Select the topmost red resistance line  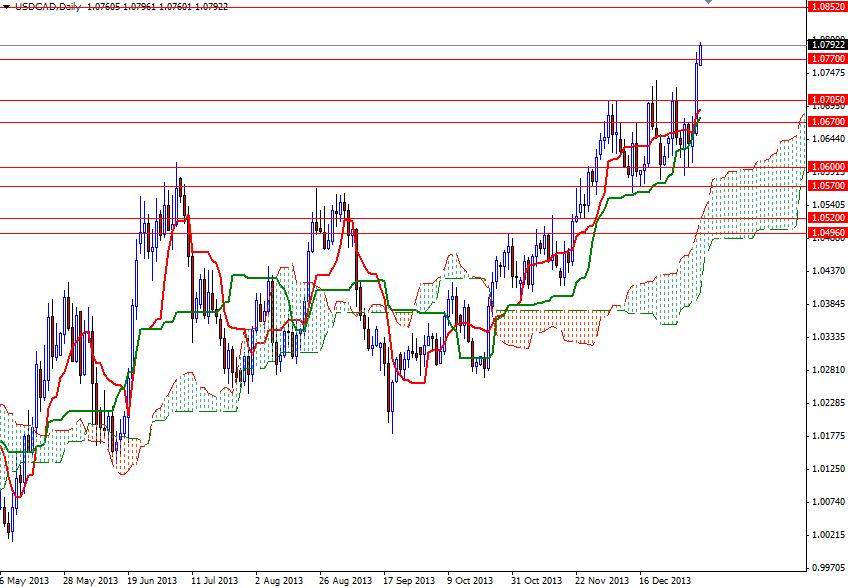[x=400, y=6]
